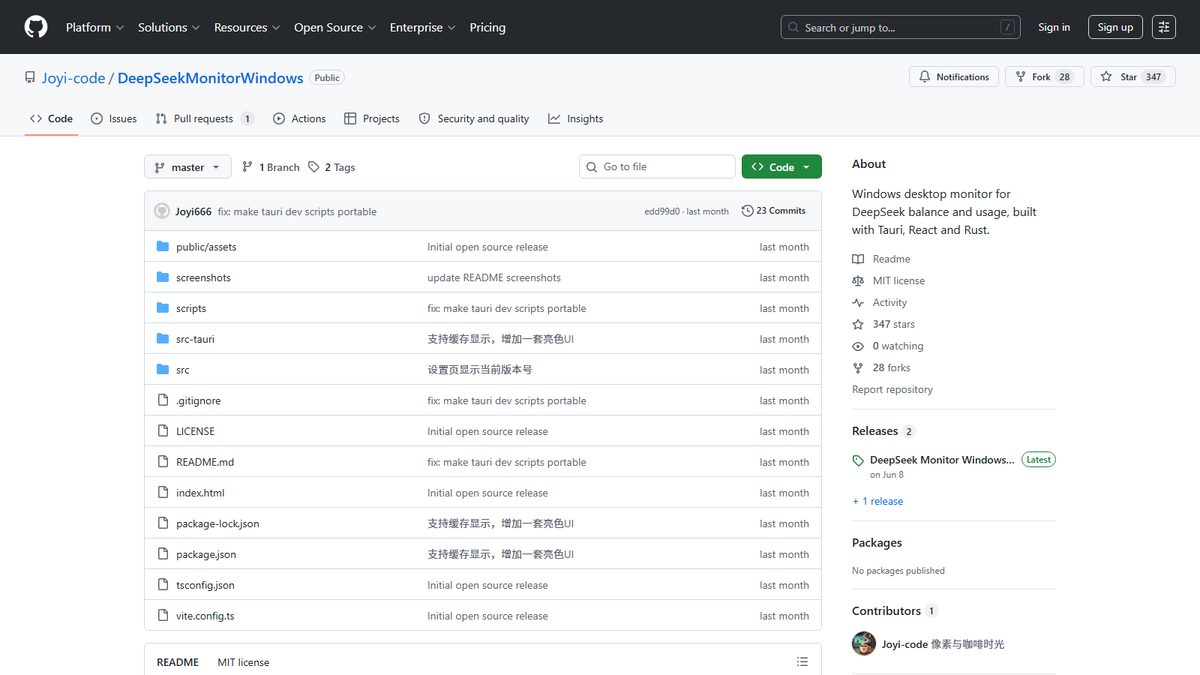1200x675 pixels.
Task: Click the Joyi666 author avatar
Action: (162, 211)
